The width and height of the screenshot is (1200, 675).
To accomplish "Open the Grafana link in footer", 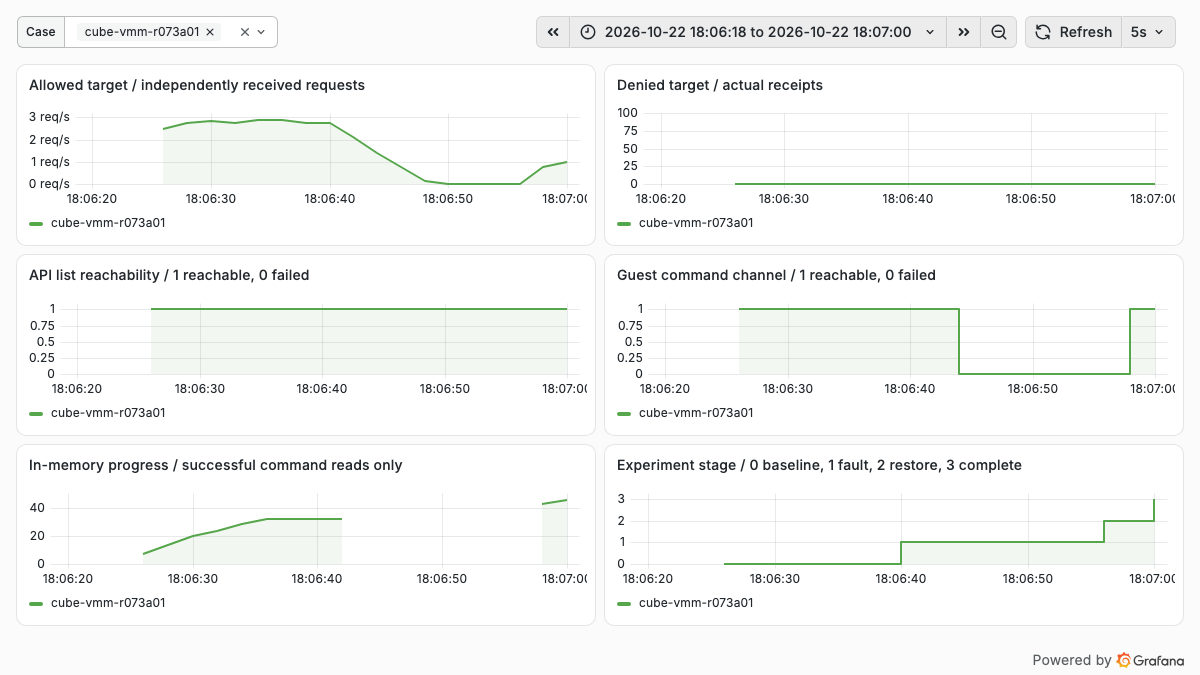I will coord(1108,660).
